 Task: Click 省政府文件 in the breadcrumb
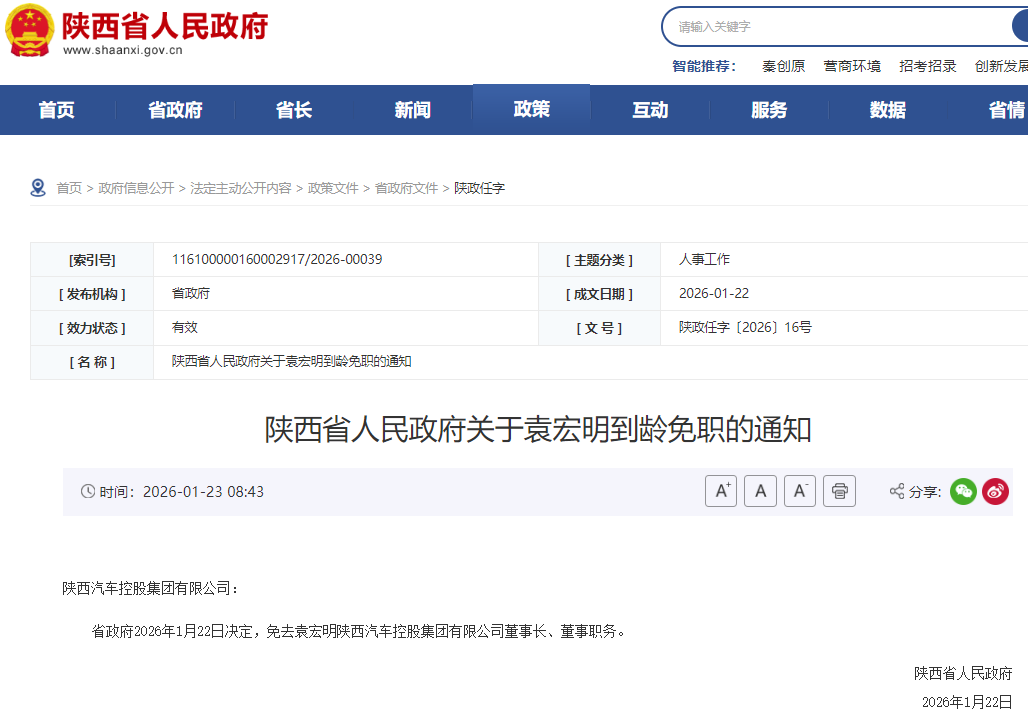(x=408, y=186)
